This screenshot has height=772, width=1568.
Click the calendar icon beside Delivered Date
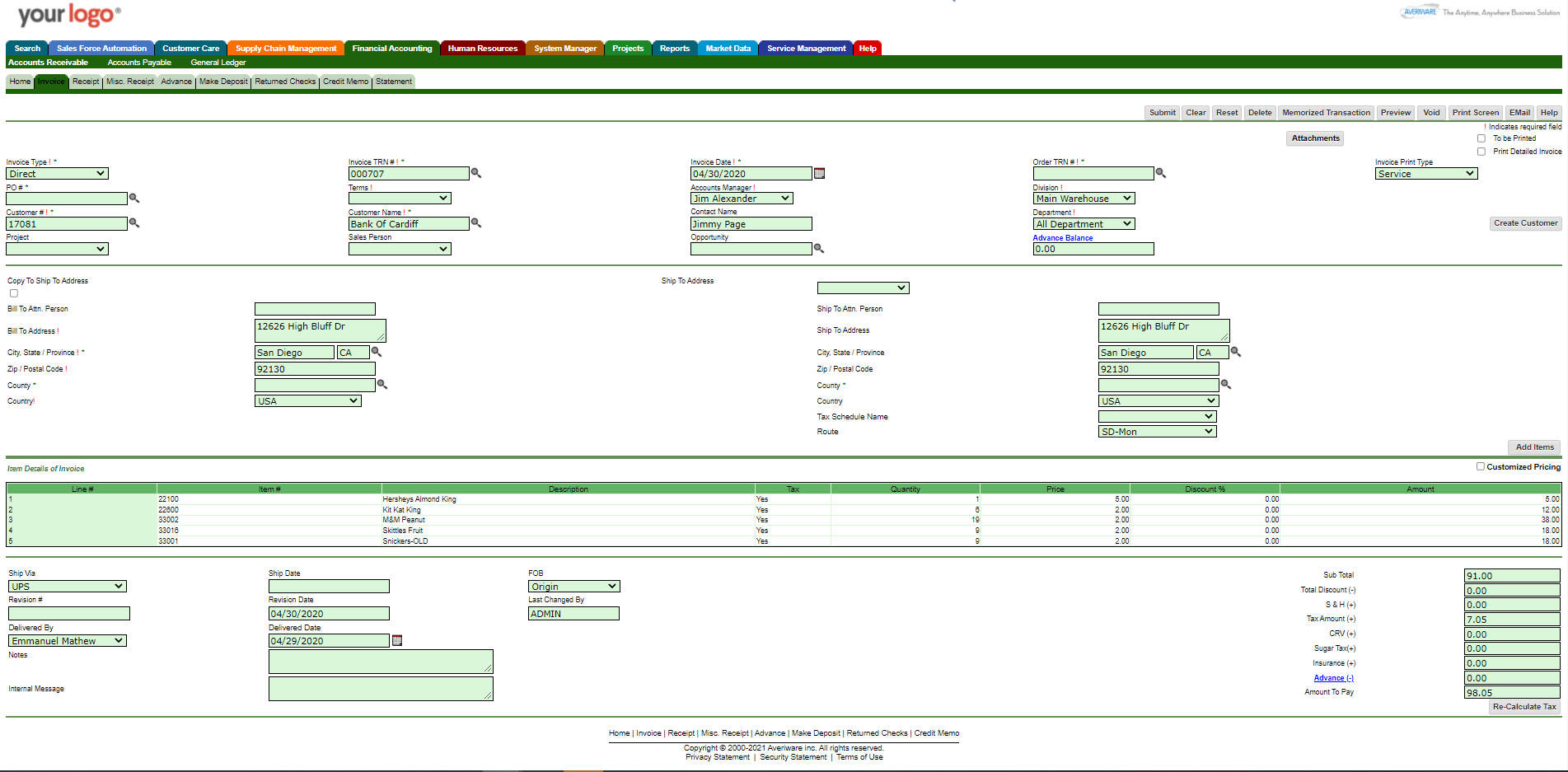pyautogui.click(x=397, y=640)
